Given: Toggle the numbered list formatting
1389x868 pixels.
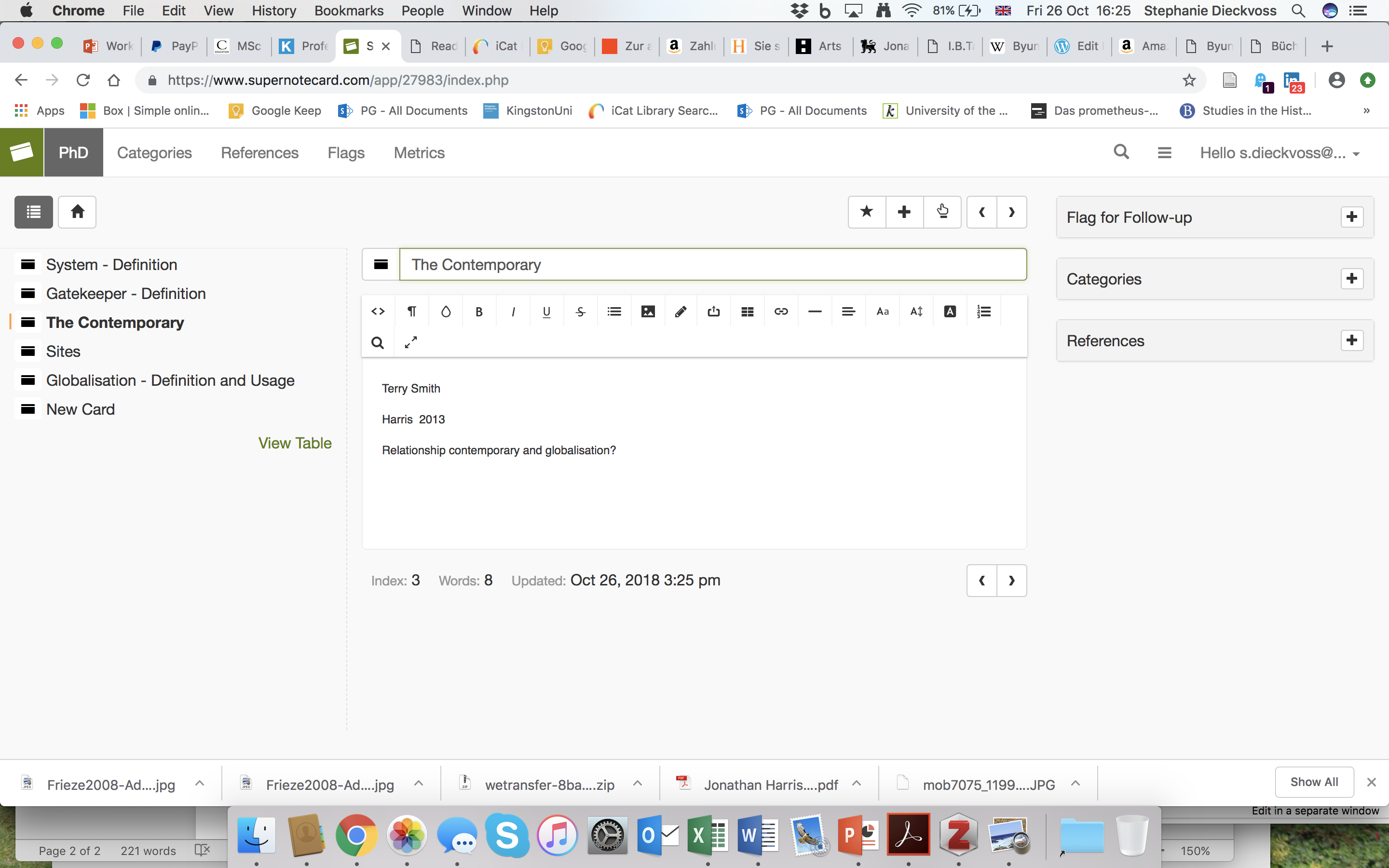Looking at the screenshot, I should coord(984,311).
